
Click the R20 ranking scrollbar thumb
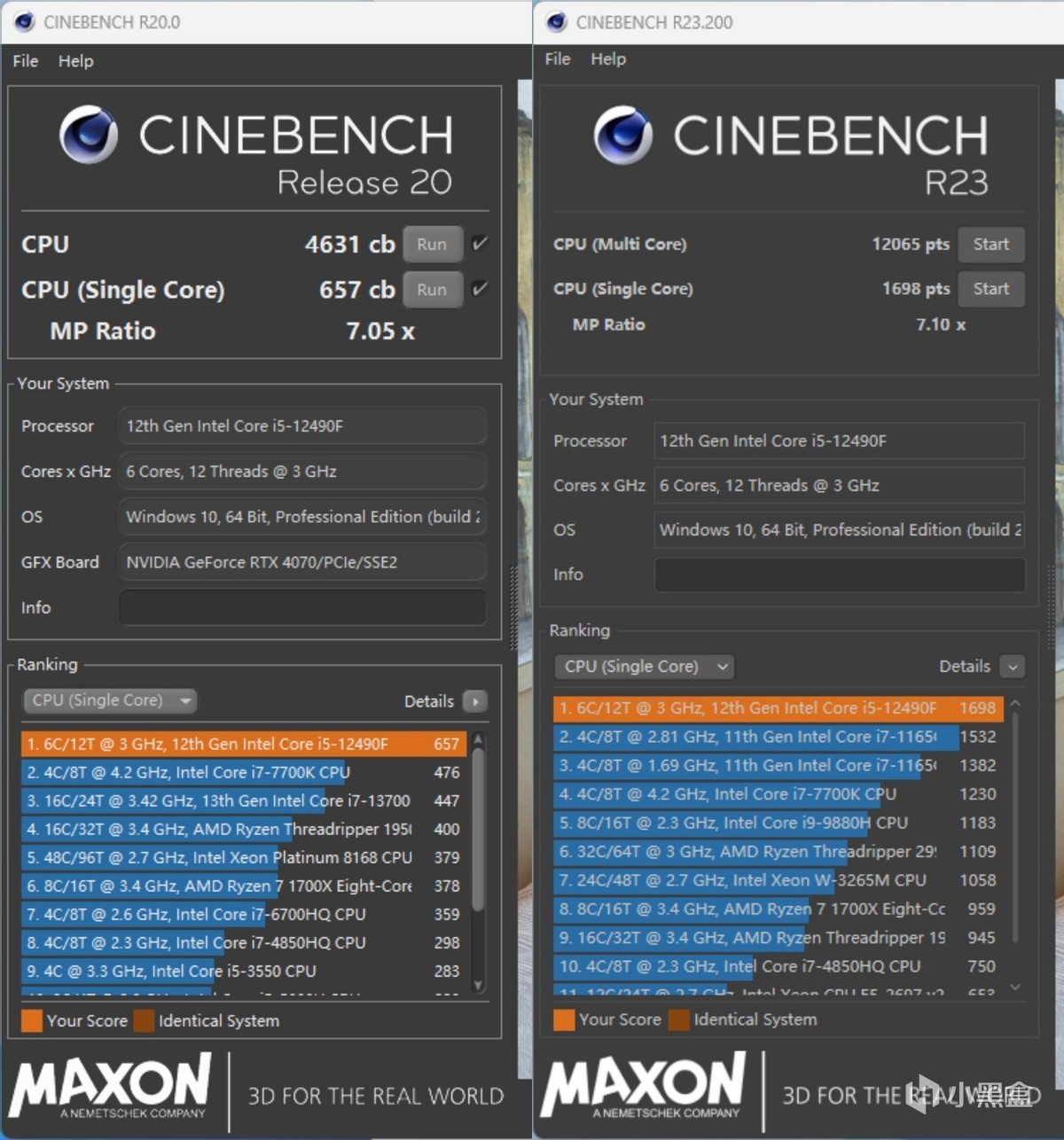[479, 829]
